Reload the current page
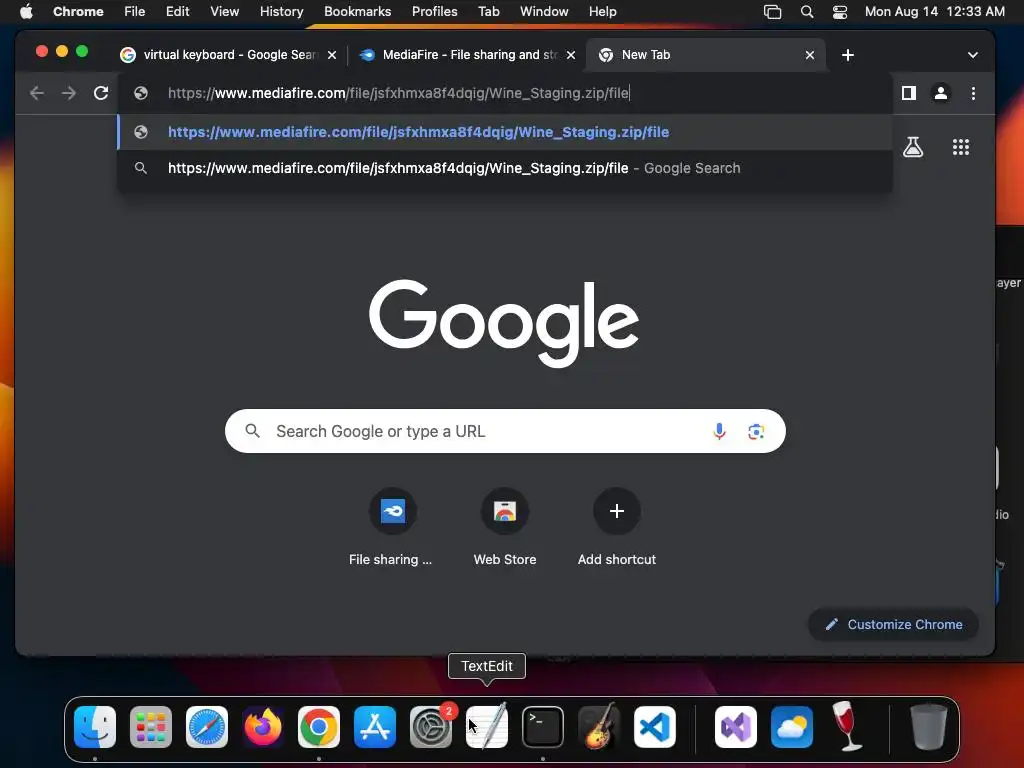 click(101, 93)
